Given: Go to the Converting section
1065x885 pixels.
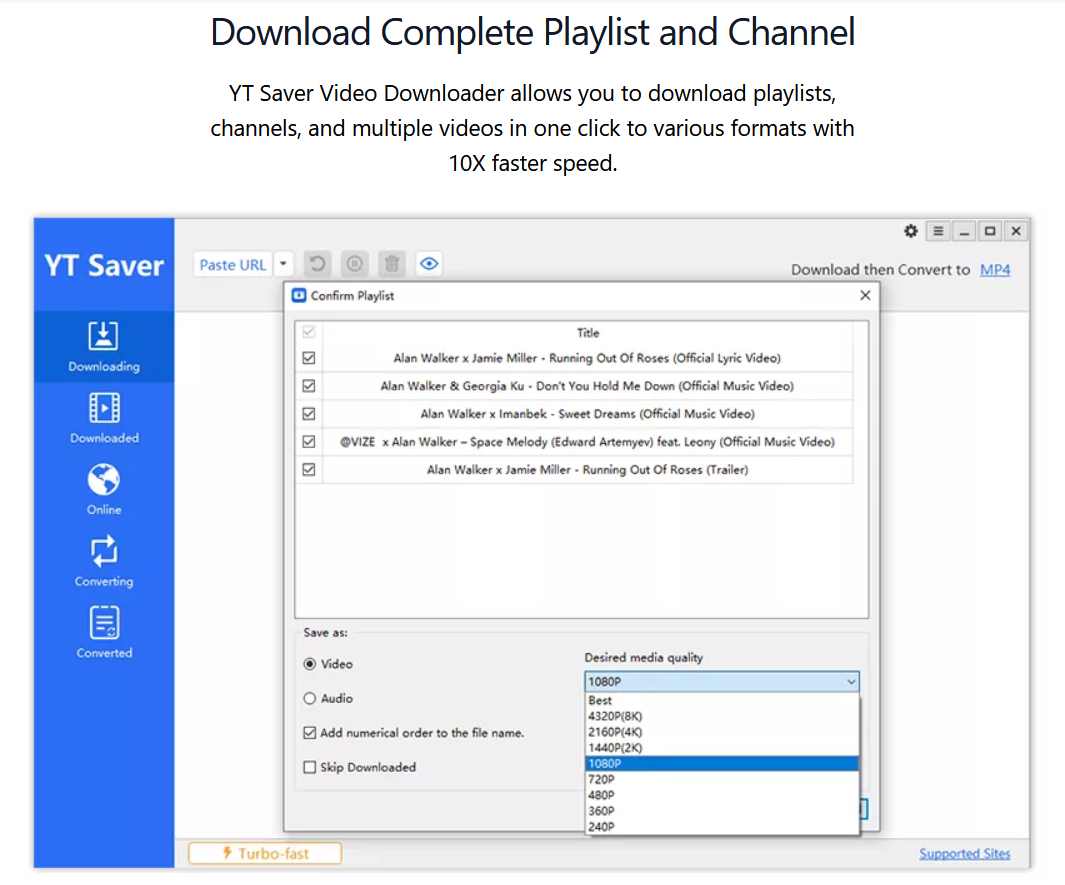Looking at the screenshot, I should tap(104, 562).
